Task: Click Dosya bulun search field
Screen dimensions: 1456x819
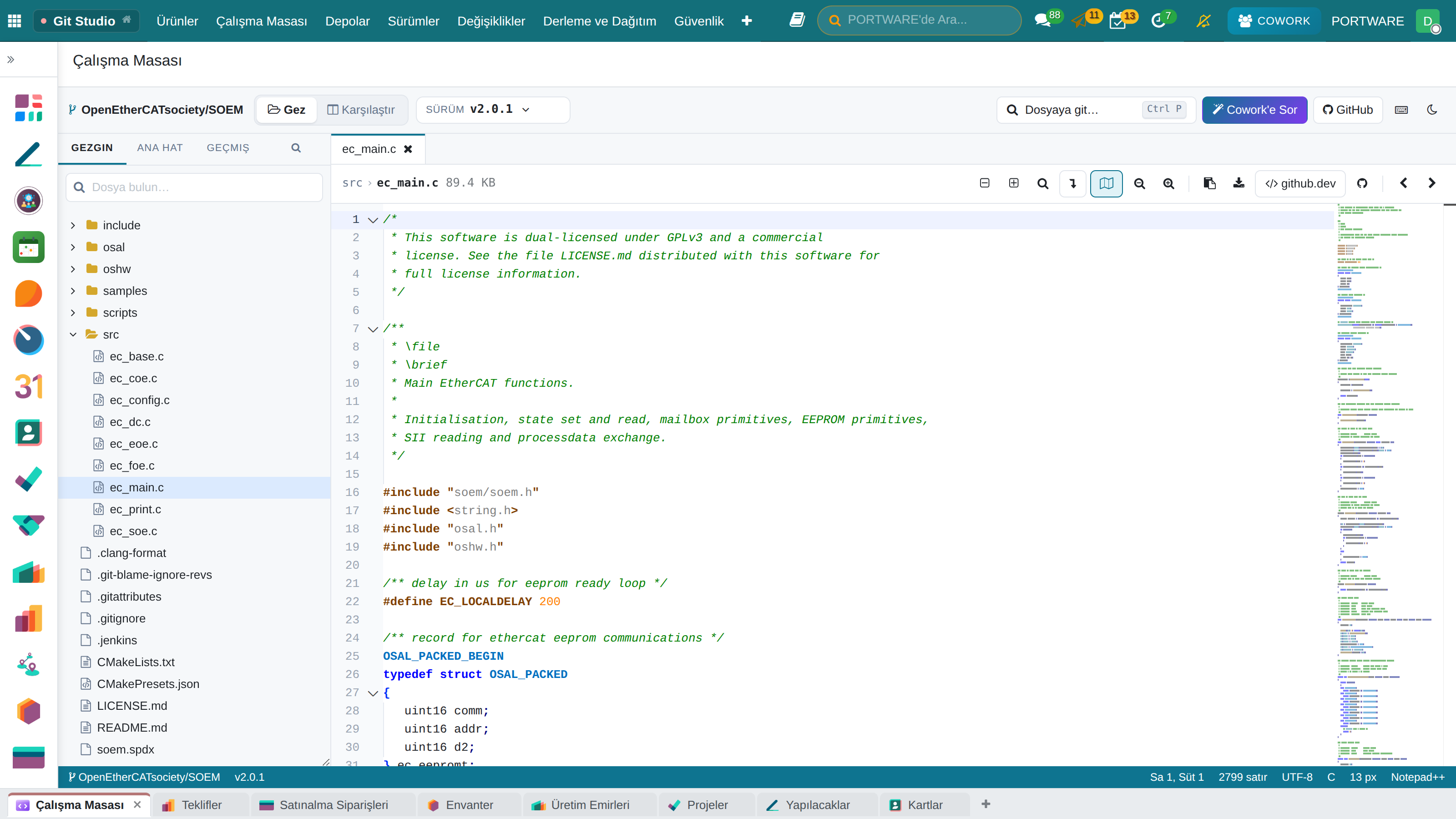Action: pos(194,187)
